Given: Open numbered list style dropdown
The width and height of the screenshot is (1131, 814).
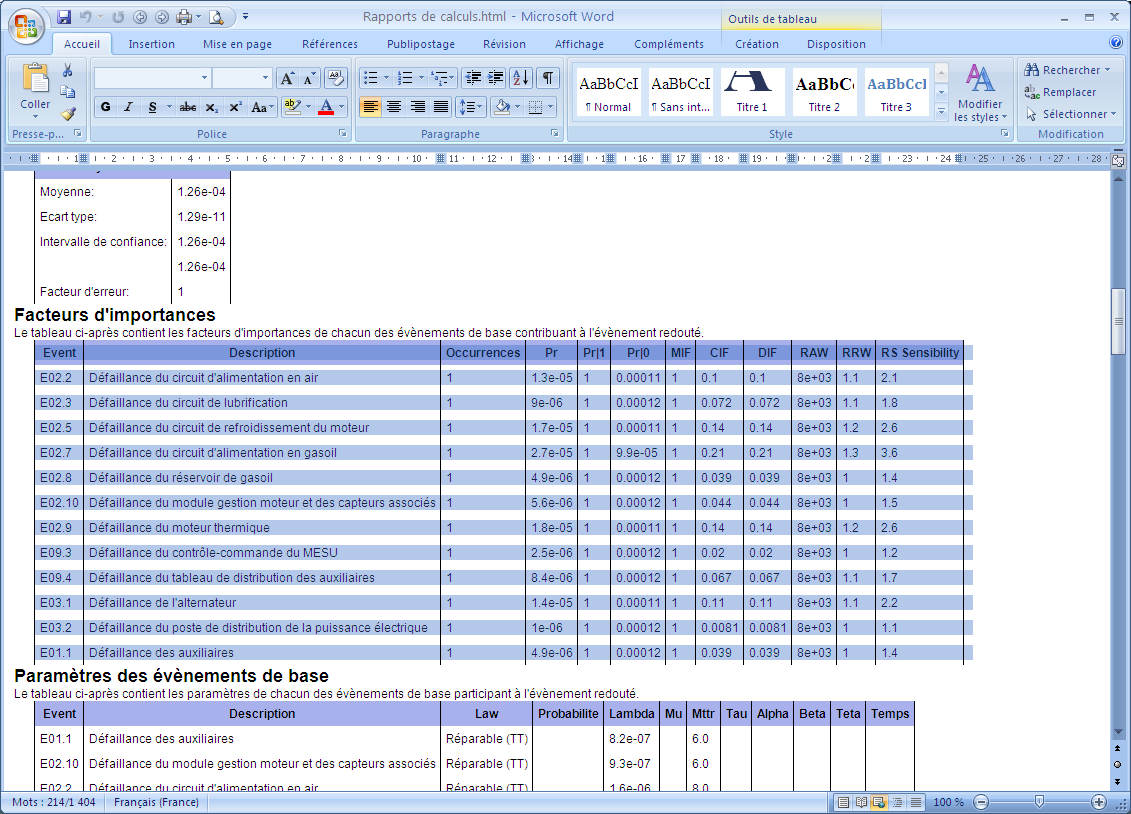Looking at the screenshot, I should click(421, 78).
